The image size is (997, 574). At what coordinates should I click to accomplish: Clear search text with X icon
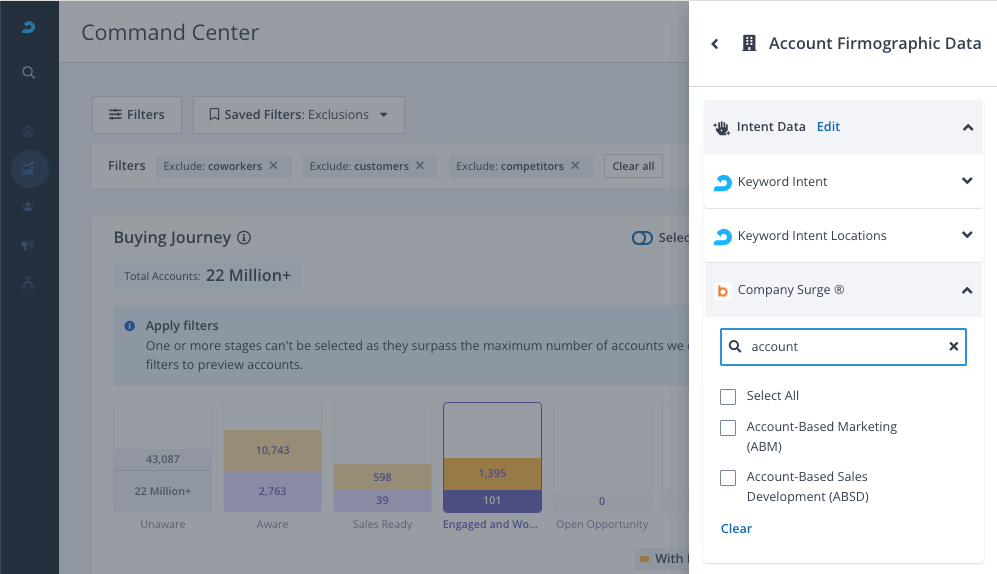[953, 347]
